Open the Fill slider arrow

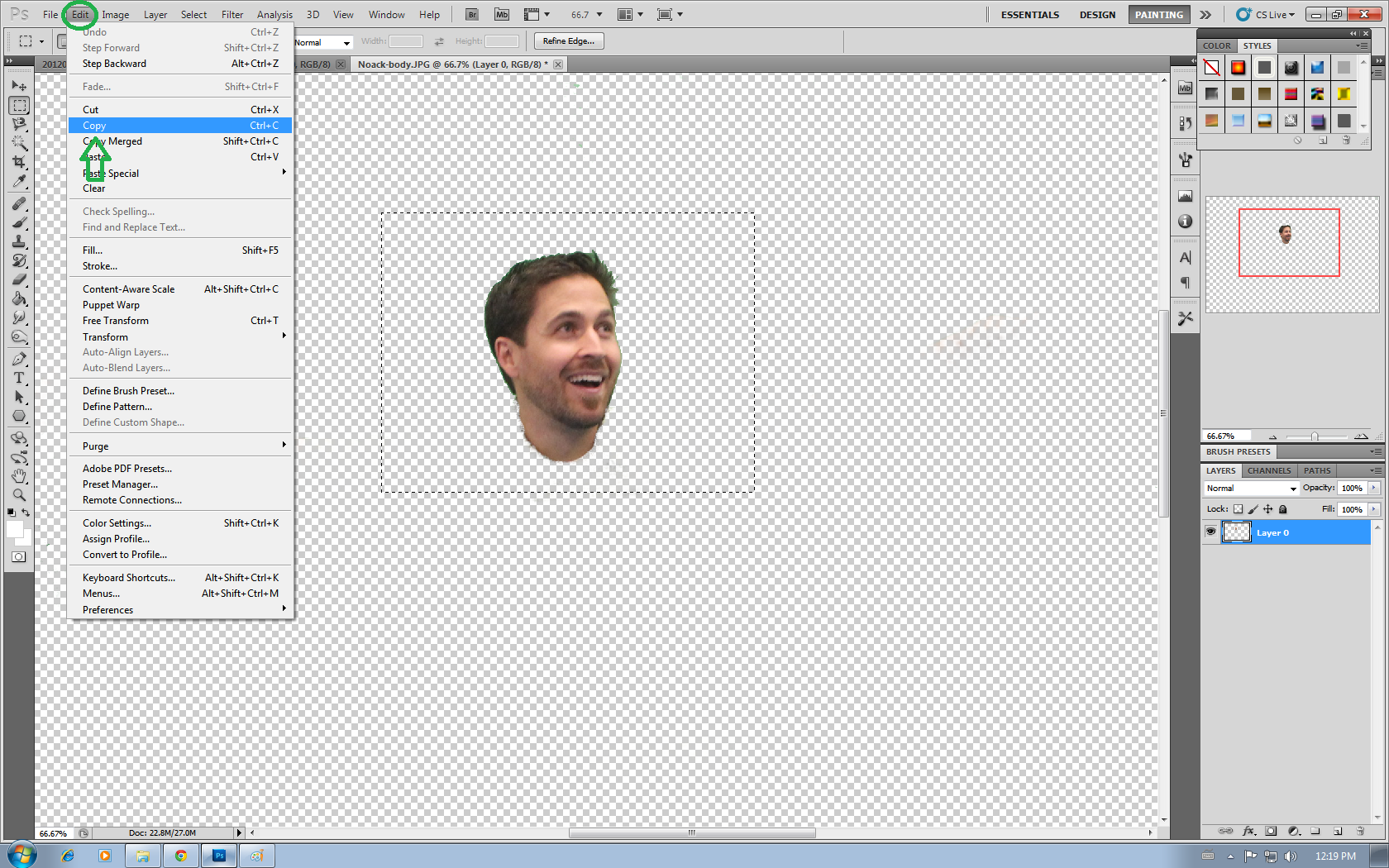[1374, 509]
